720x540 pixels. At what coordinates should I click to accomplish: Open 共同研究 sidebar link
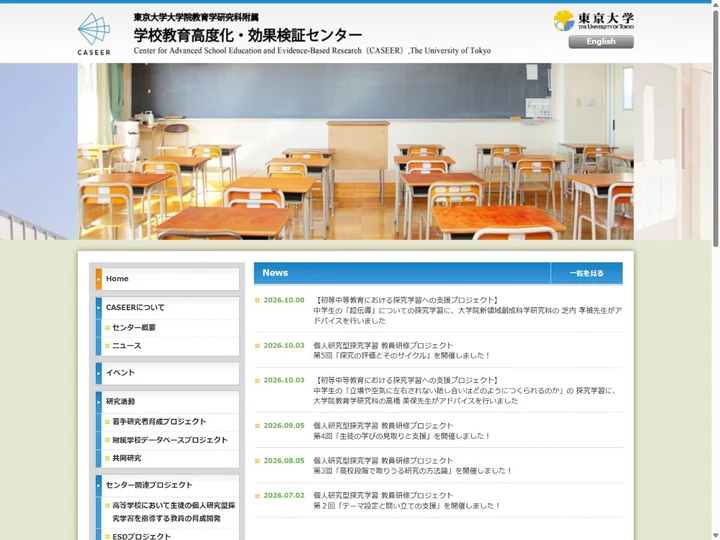pyautogui.click(x=126, y=458)
